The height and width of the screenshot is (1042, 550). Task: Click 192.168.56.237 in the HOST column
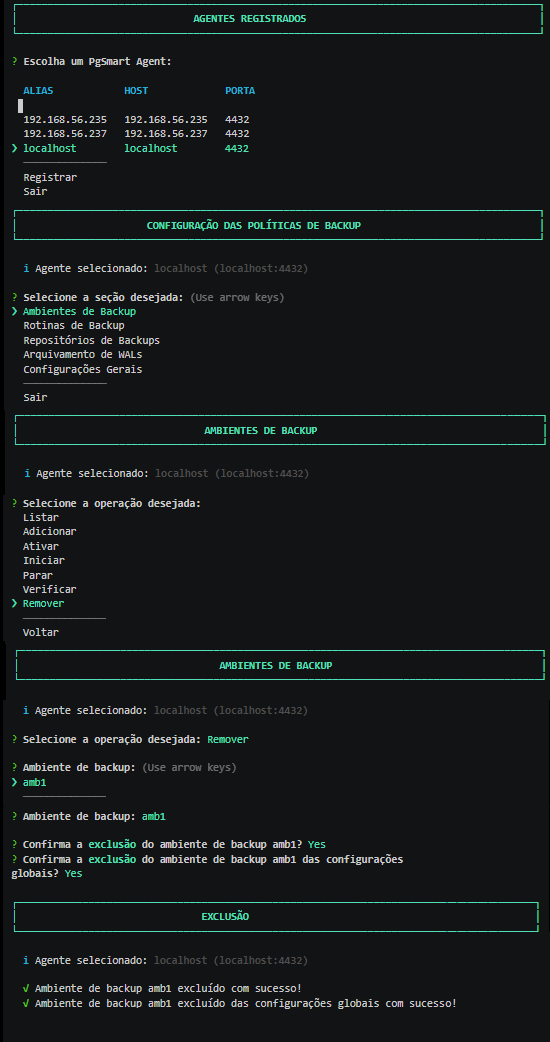click(166, 134)
